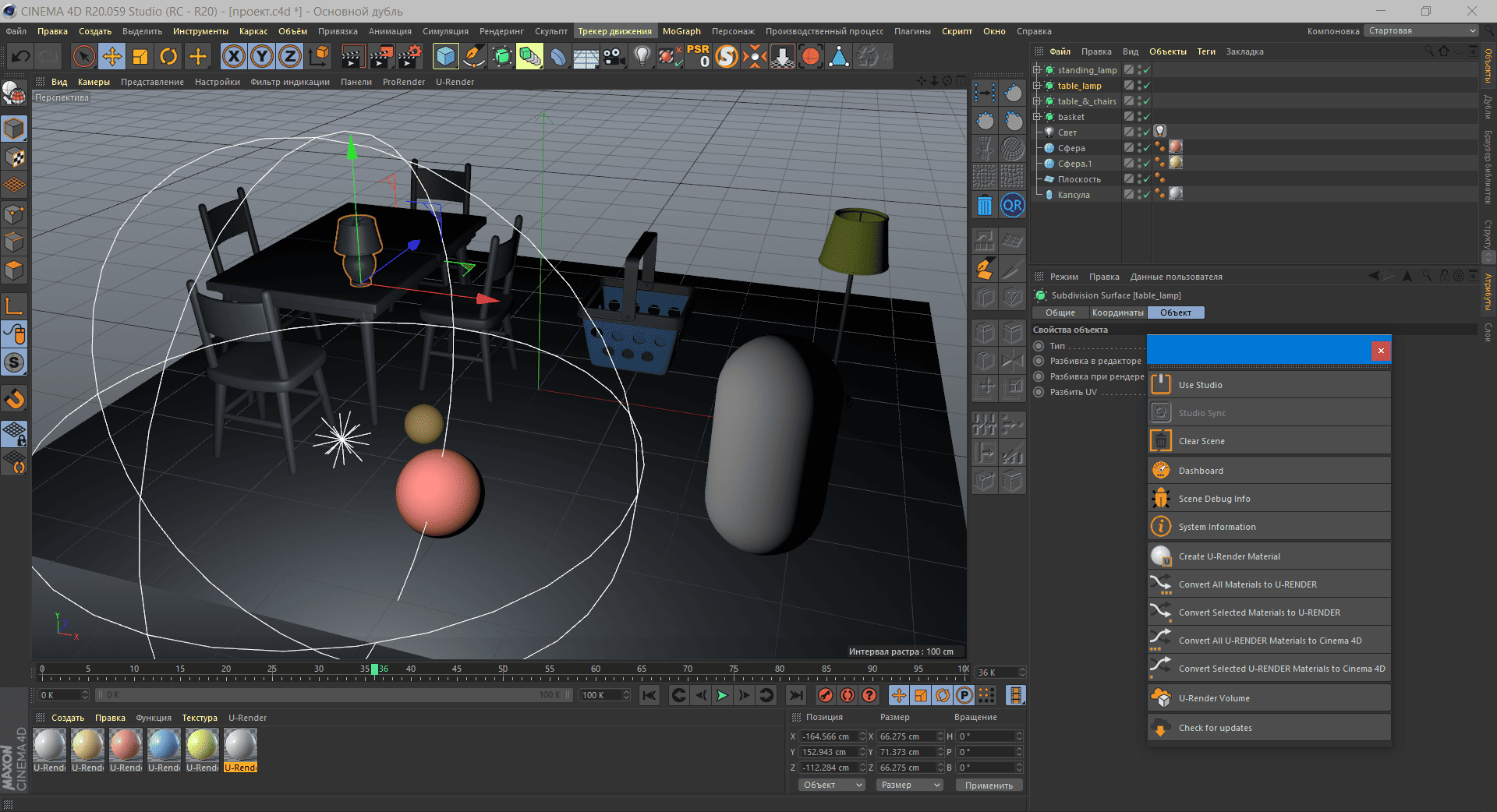
Task: Switch to the Общие tab
Action: click(x=1060, y=312)
